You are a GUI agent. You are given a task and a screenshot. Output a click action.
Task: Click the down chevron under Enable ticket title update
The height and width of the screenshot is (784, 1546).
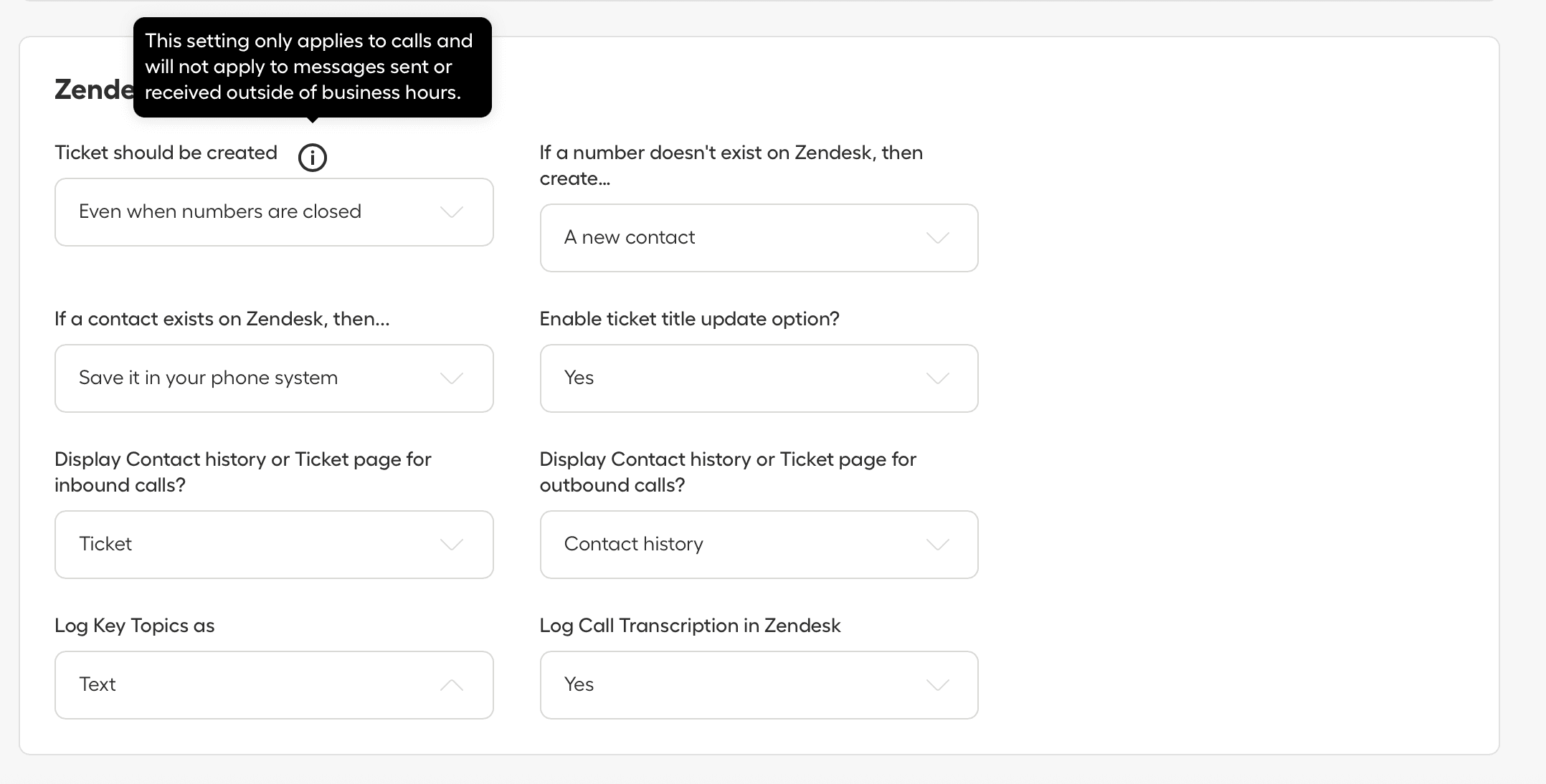tap(937, 378)
